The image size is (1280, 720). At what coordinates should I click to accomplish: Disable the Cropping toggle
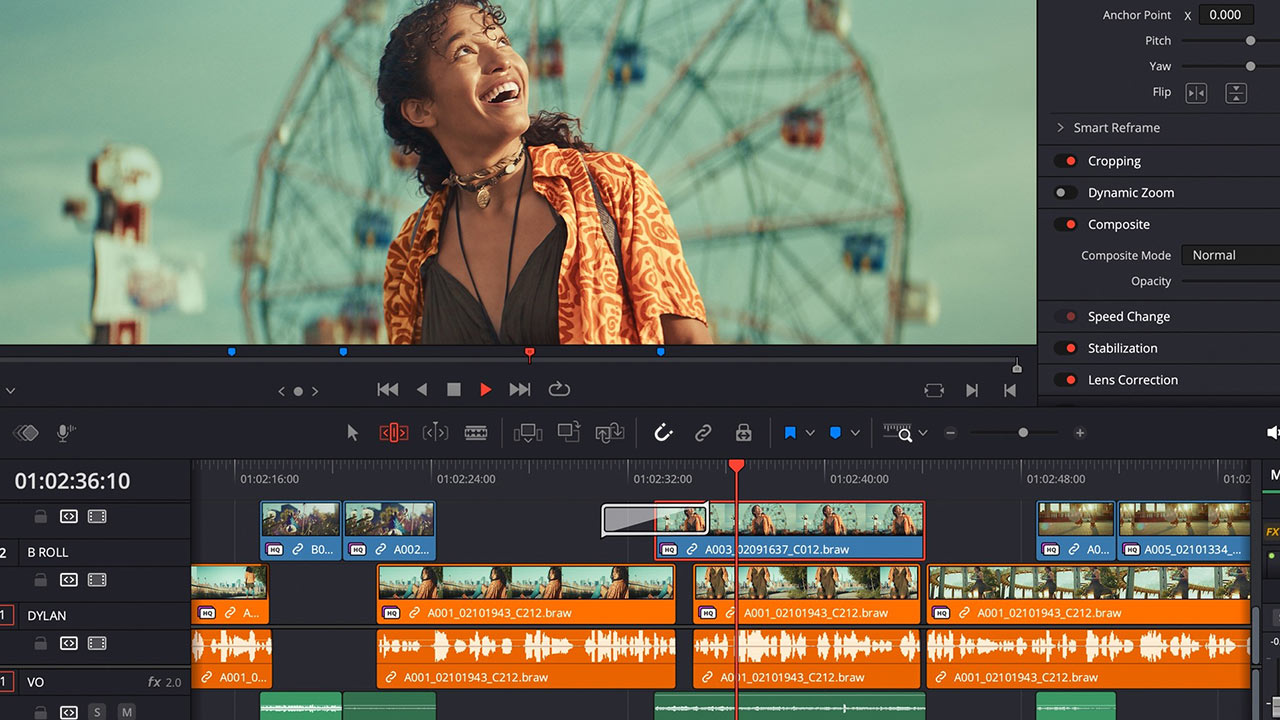pos(1067,161)
